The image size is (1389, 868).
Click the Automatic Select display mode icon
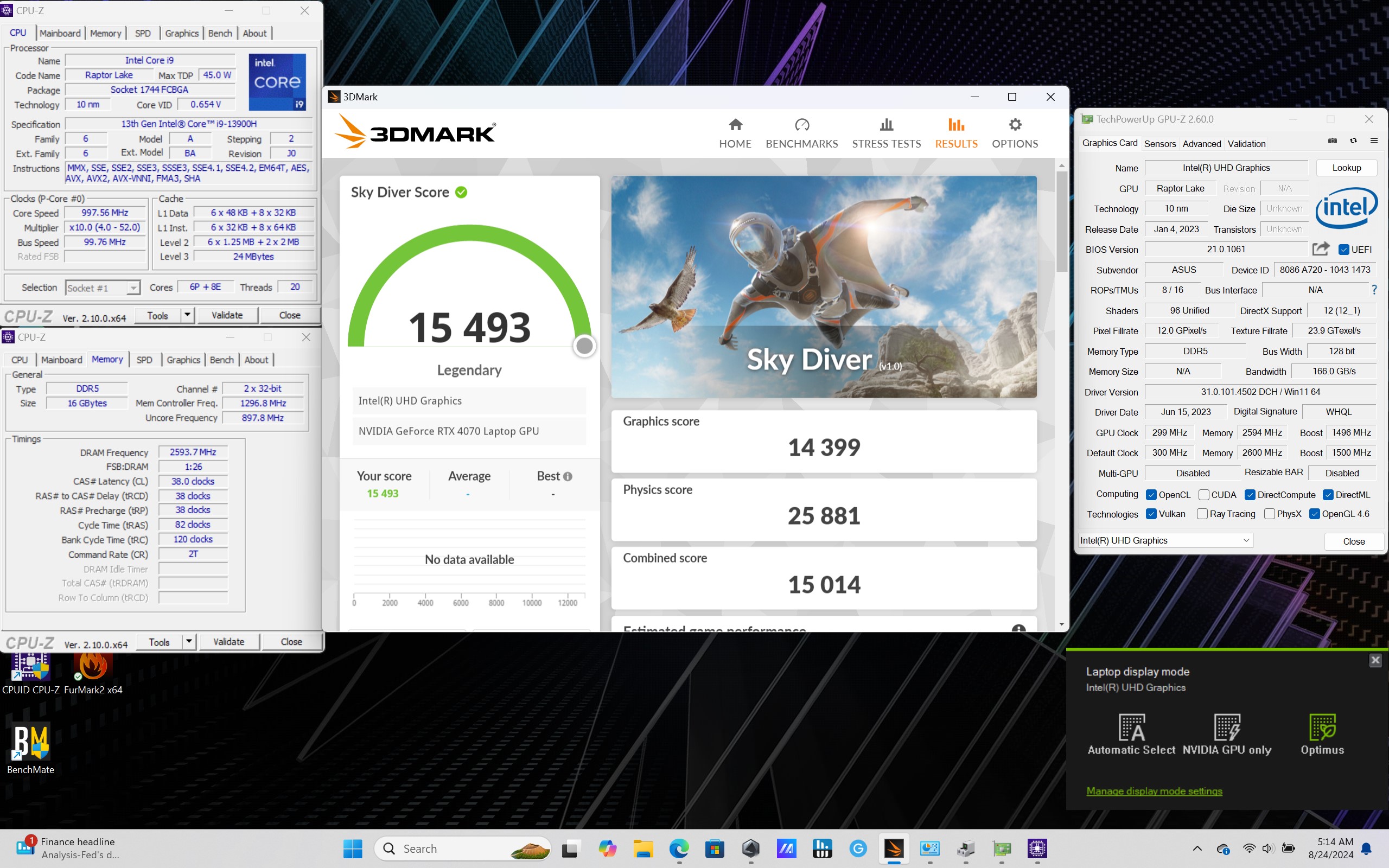(1131, 727)
